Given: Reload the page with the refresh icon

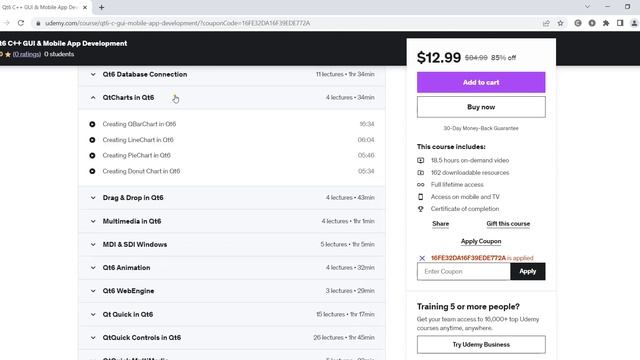Looking at the screenshot, I should [21, 23].
